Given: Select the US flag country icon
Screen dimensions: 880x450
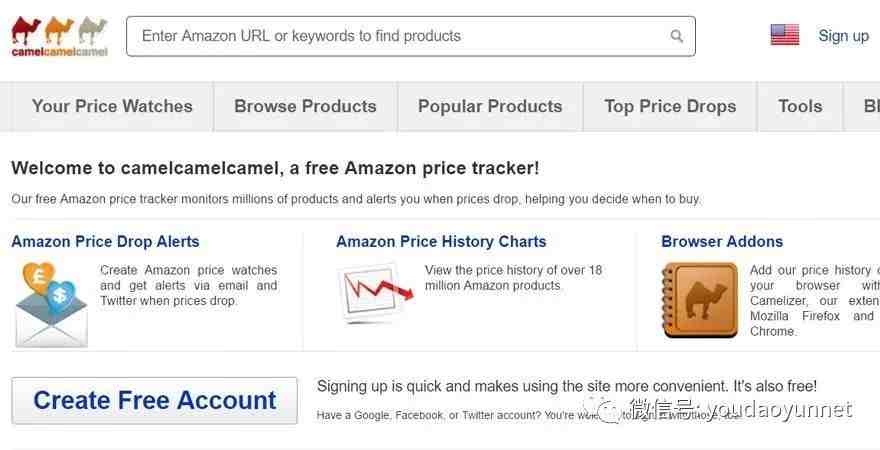Looking at the screenshot, I should [x=785, y=35].
